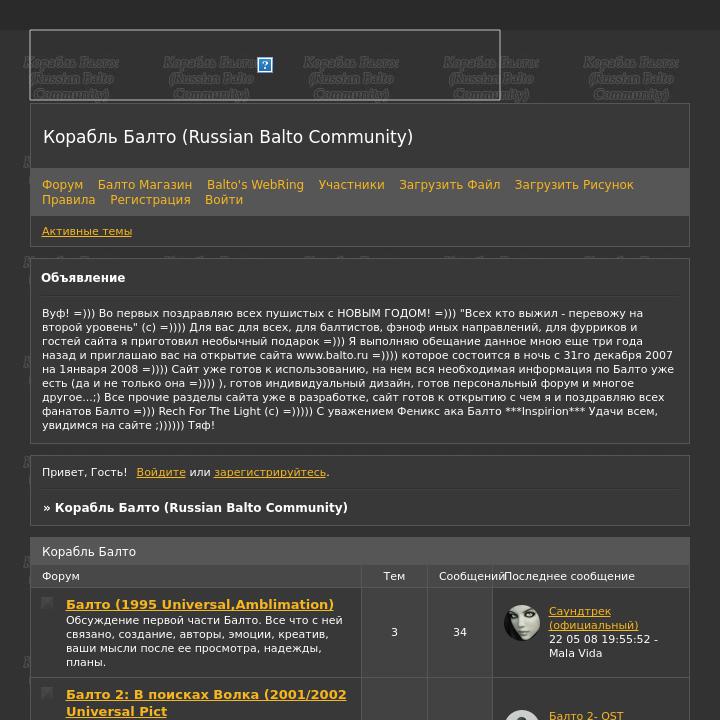
Task: Open forum Балто 2: В поисках Волка
Action: pyautogui.click(x=206, y=703)
